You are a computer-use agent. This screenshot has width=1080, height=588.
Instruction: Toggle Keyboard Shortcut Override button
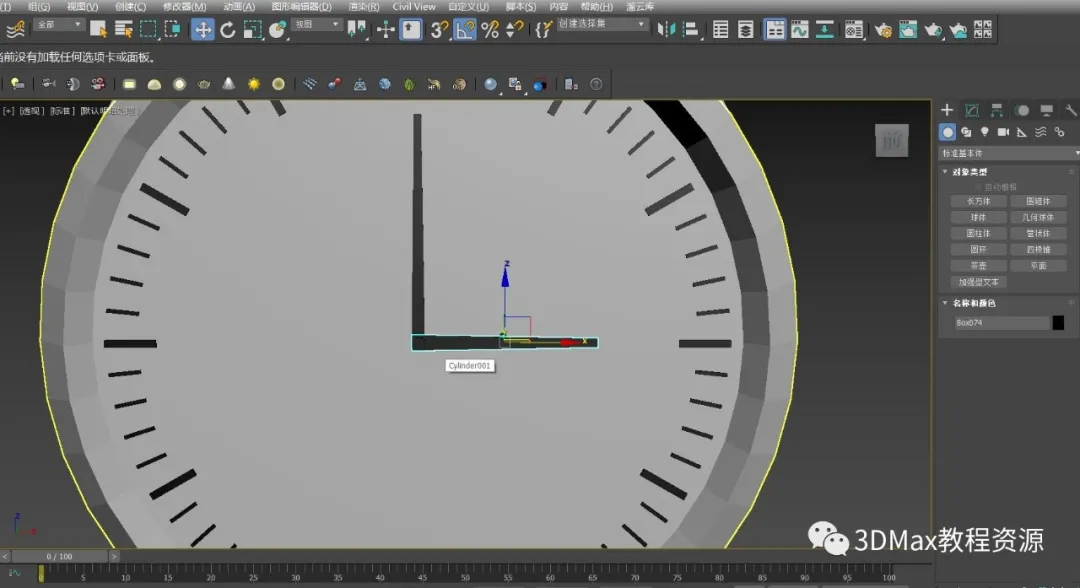point(411,30)
